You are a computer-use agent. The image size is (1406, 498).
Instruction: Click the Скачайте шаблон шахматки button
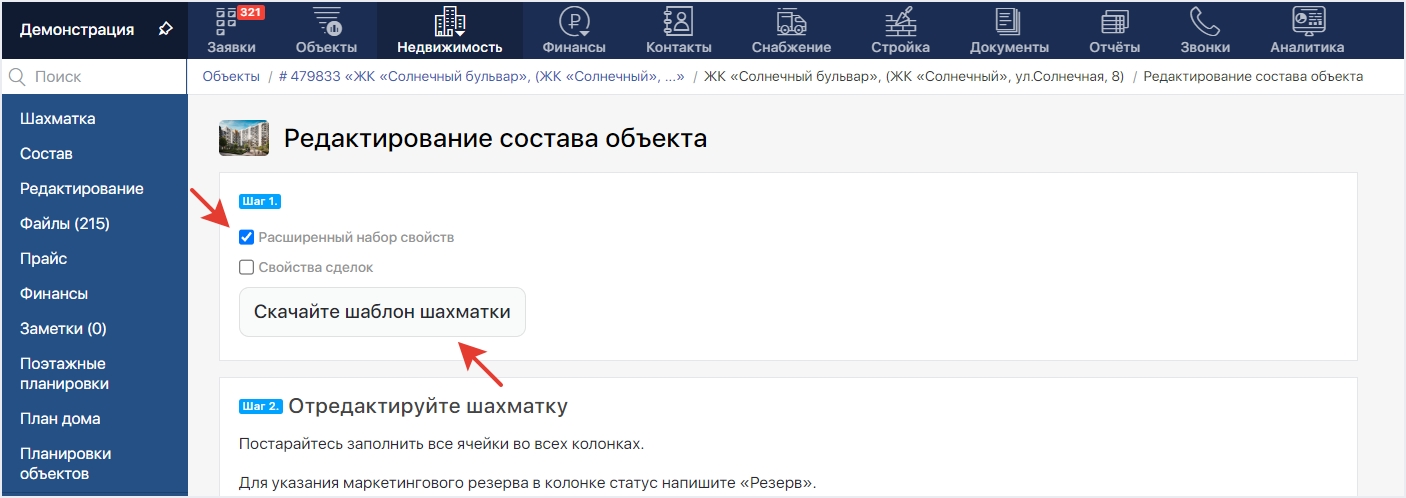pos(382,312)
